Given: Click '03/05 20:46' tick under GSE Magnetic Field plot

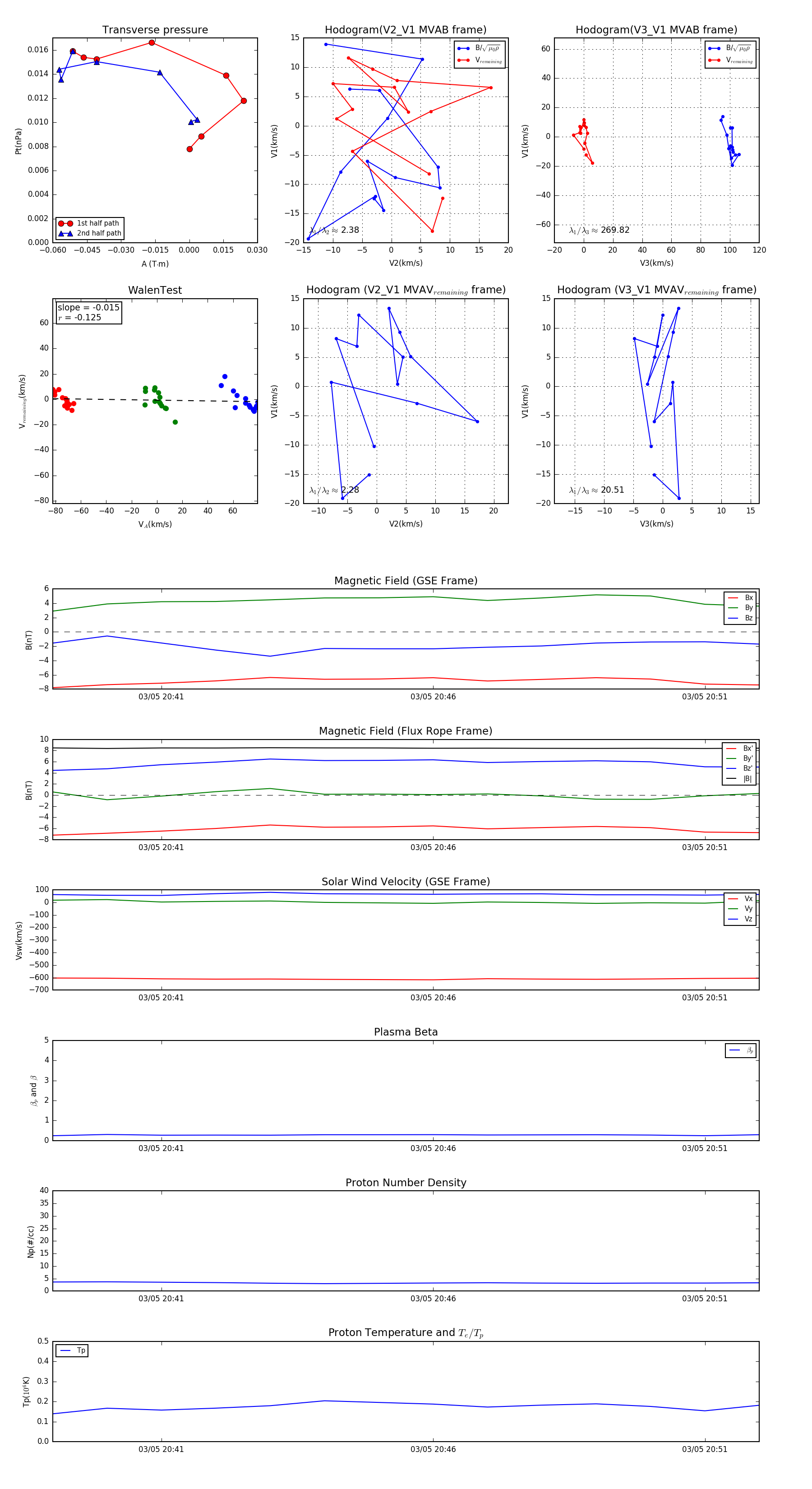Looking at the screenshot, I should point(433,697).
